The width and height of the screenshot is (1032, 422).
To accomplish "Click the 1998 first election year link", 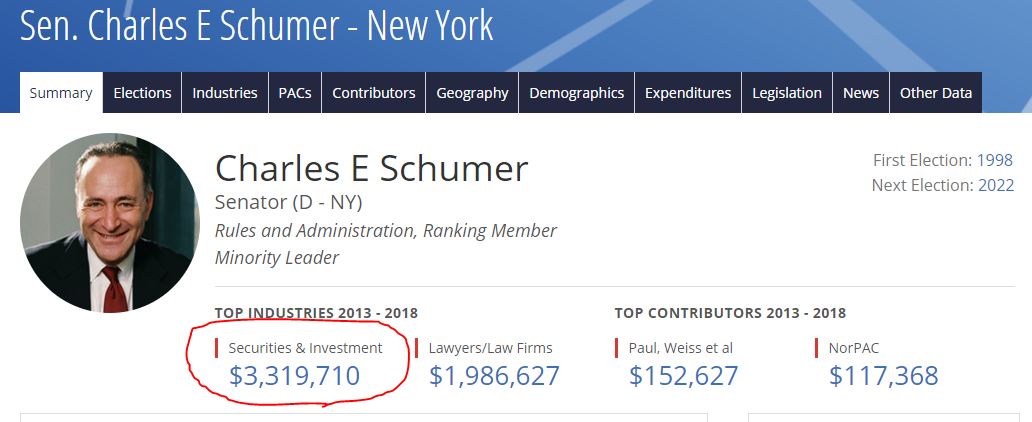I will click(994, 160).
